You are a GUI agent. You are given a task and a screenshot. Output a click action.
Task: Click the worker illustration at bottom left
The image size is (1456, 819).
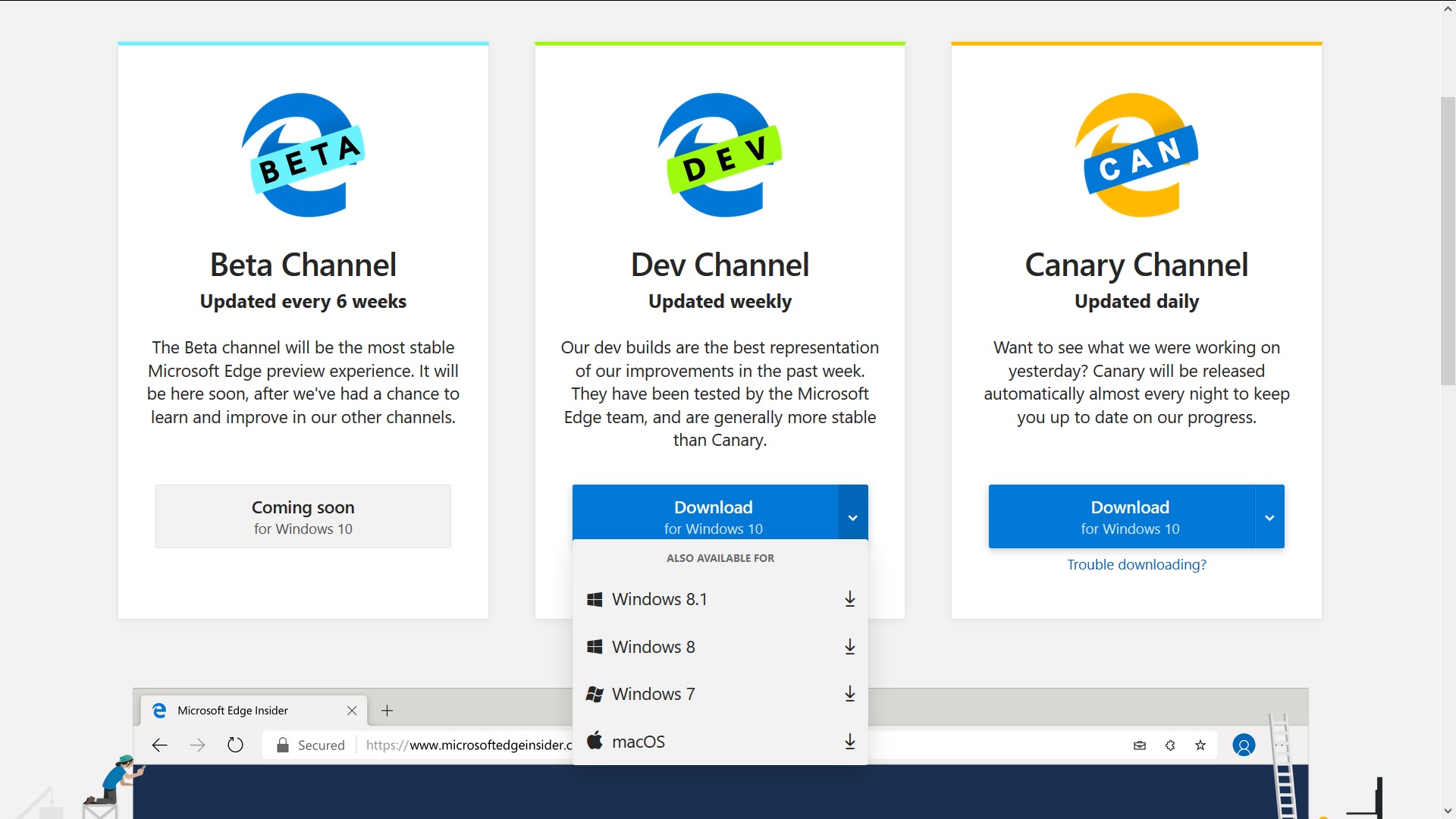(114, 780)
